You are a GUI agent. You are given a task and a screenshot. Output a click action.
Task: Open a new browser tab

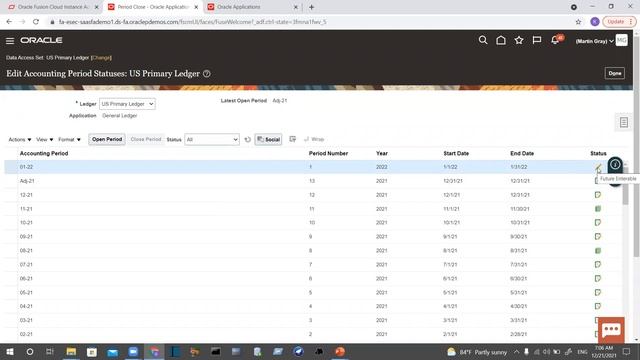pos(311,7)
